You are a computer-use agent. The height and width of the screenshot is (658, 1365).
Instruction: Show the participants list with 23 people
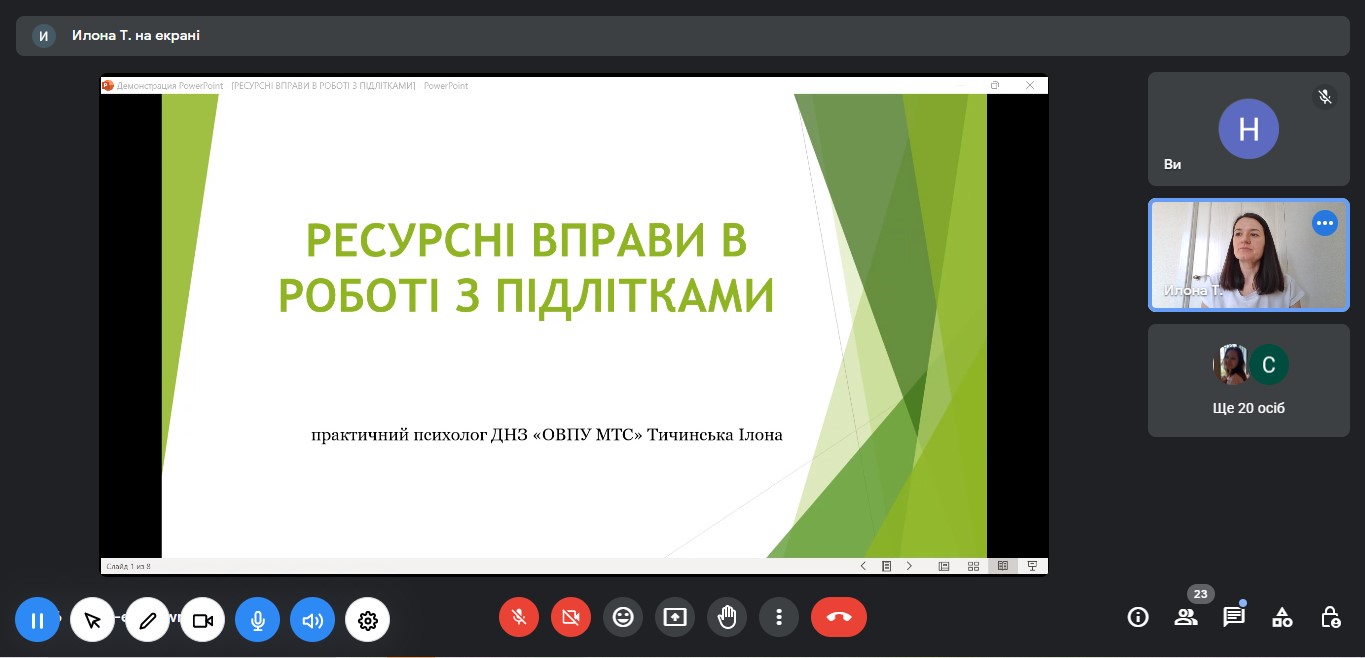[1186, 617]
